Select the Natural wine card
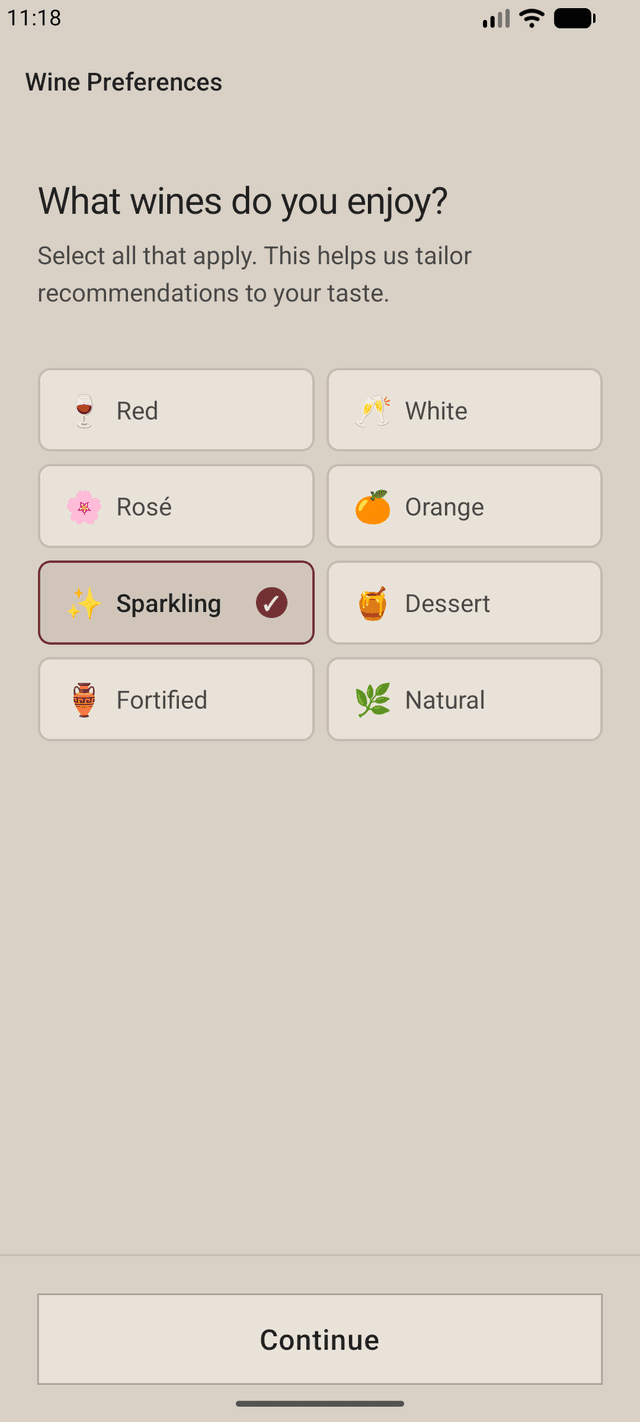The width and height of the screenshot is (640, 1422). pos(464,699)
